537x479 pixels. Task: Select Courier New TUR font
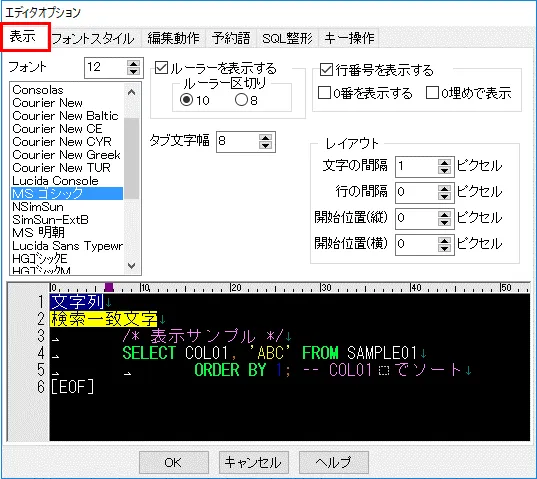(x=67, y=168)
